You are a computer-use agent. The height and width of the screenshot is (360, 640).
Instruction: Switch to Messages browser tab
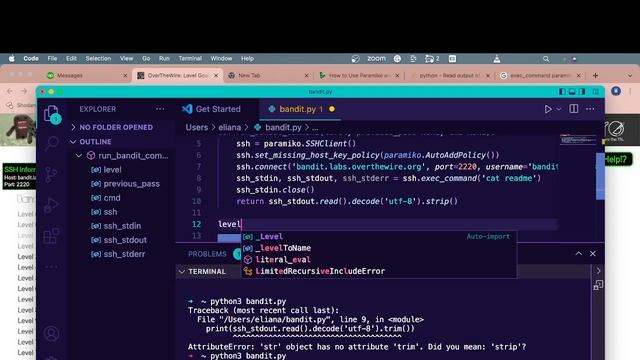[87, 76]
